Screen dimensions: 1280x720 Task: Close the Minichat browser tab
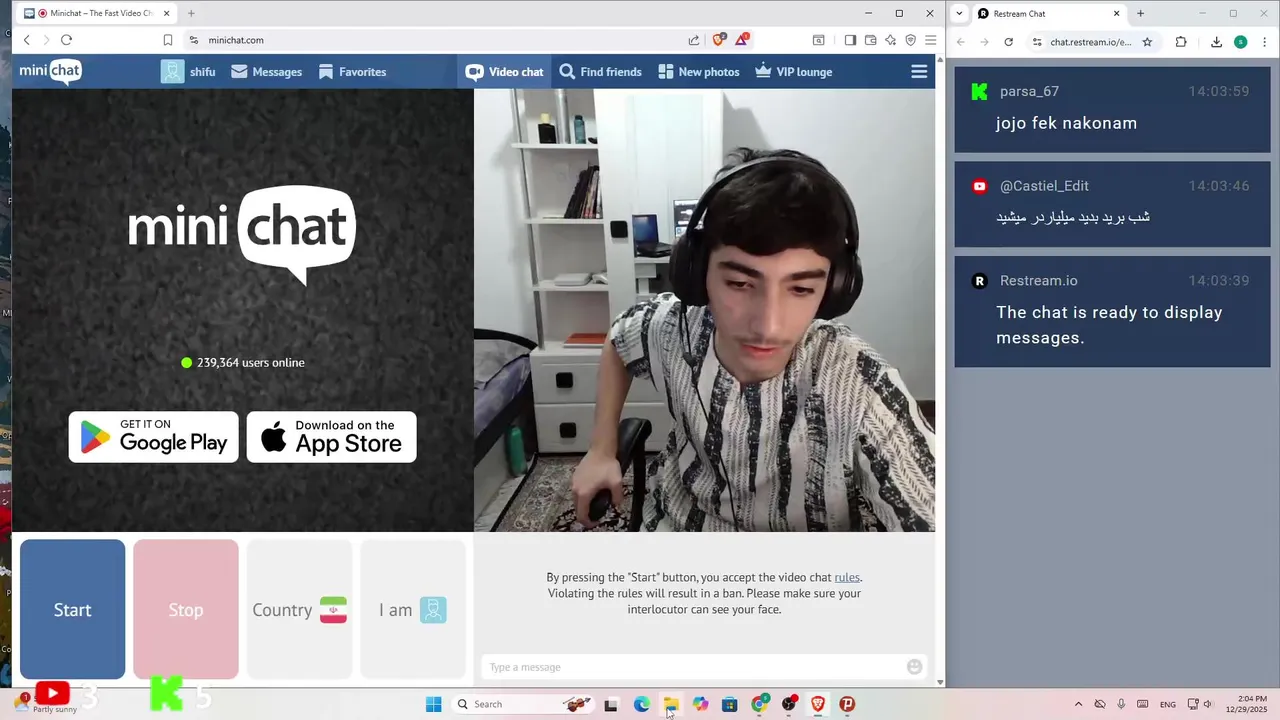(x=167, y=13)
